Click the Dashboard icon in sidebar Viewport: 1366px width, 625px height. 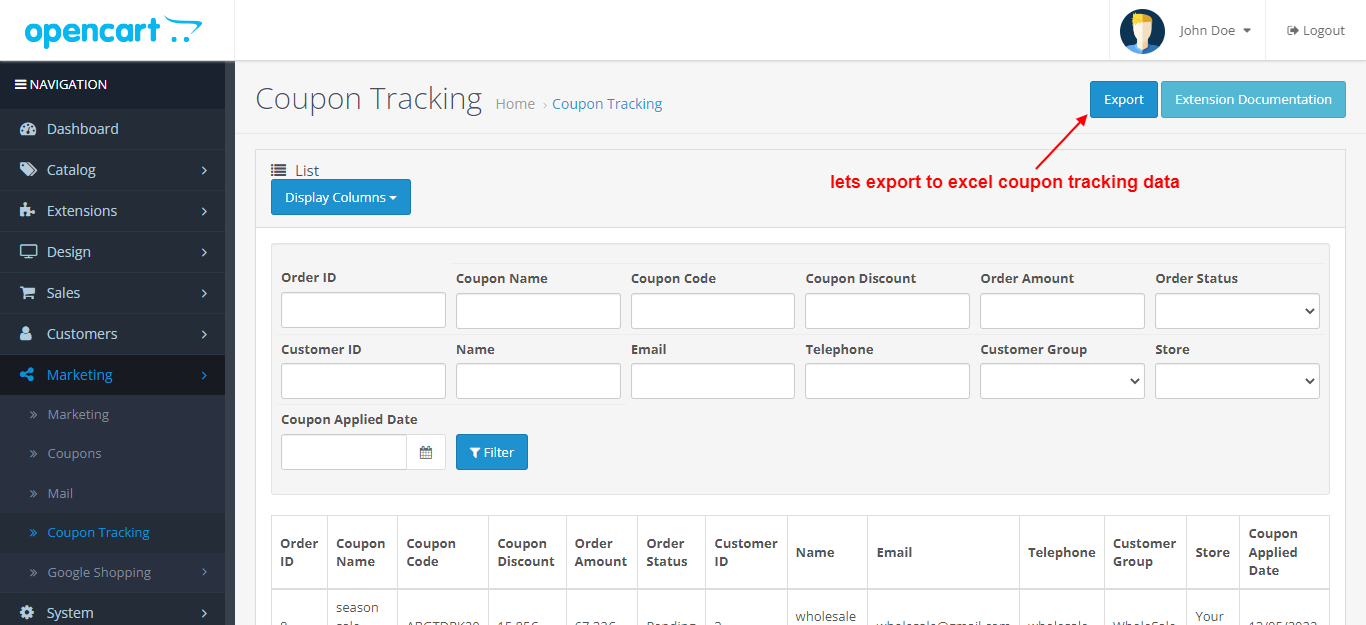(28, 129)
